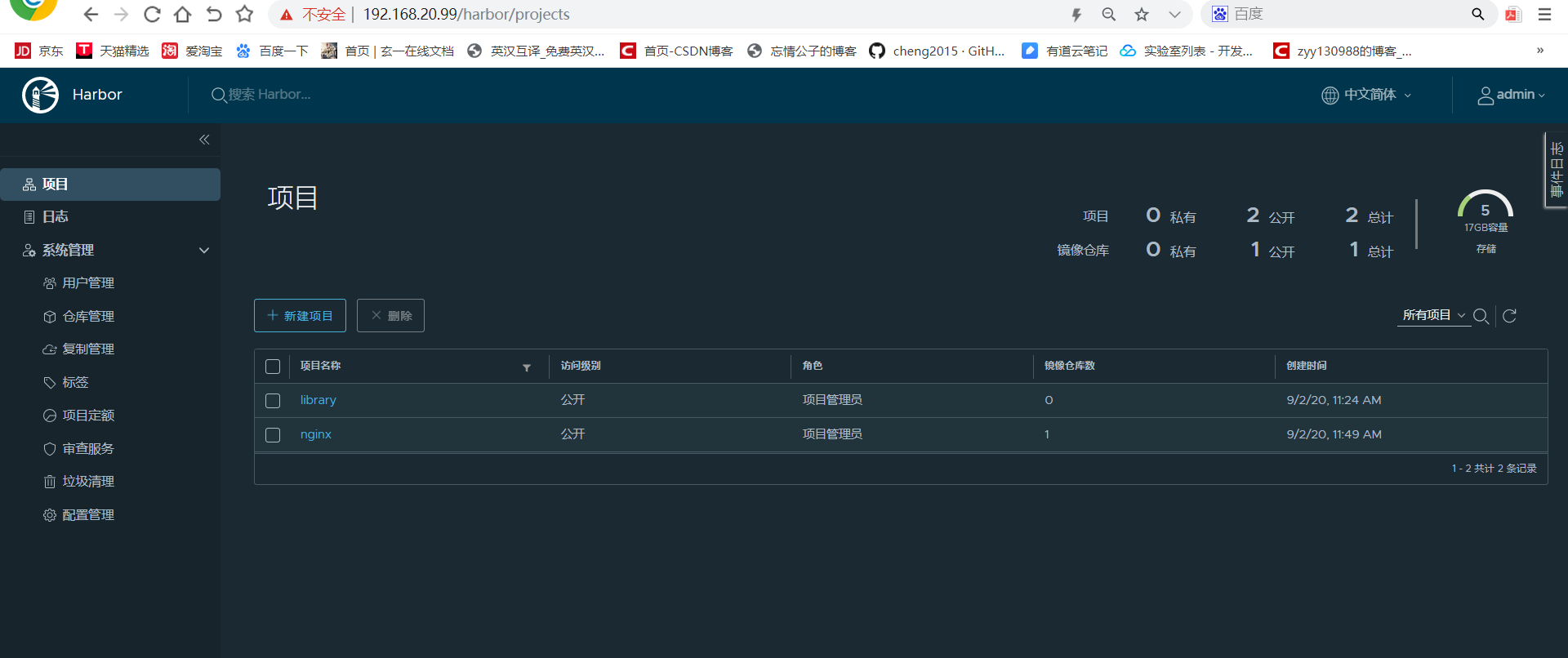Open the 百度一下 bookmark
Screen dimensions: 1568x658
(272, 51)
